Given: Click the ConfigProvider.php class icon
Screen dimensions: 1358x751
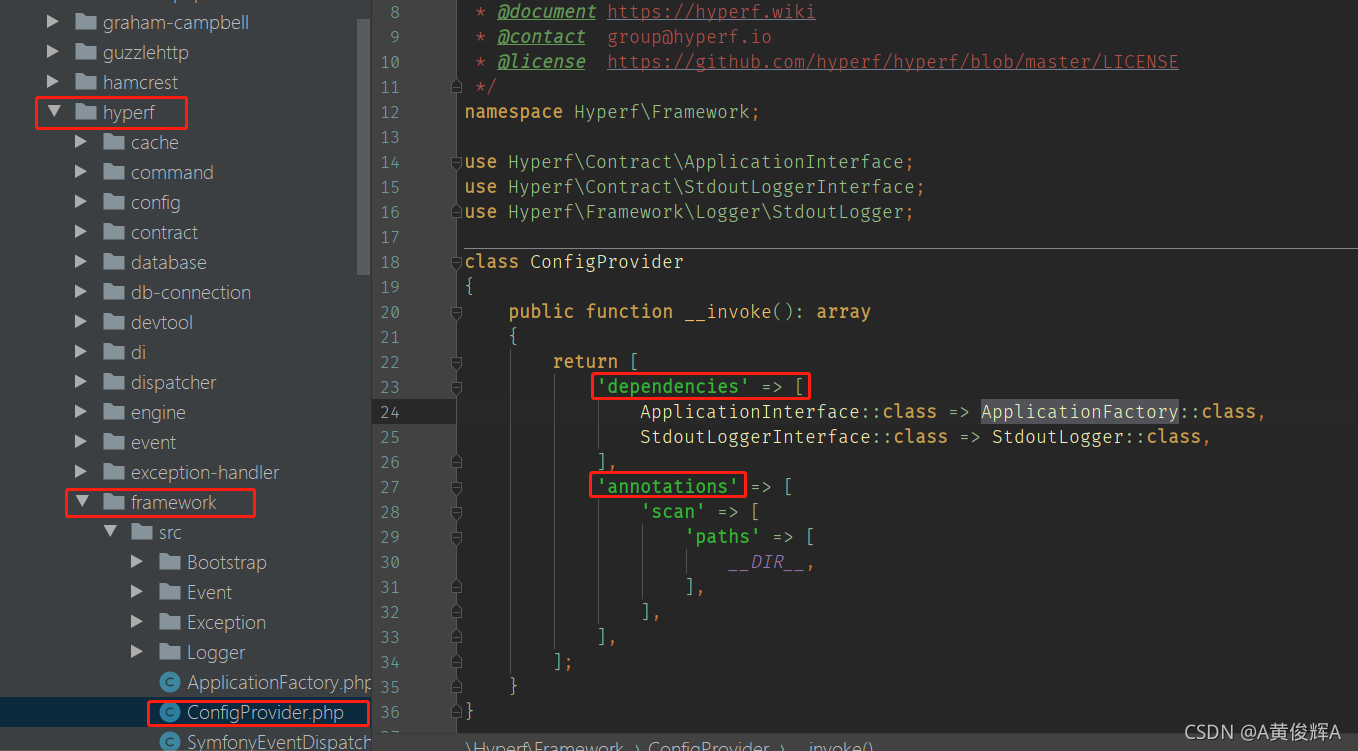Looking at the screenshot, I should [169, 712].
